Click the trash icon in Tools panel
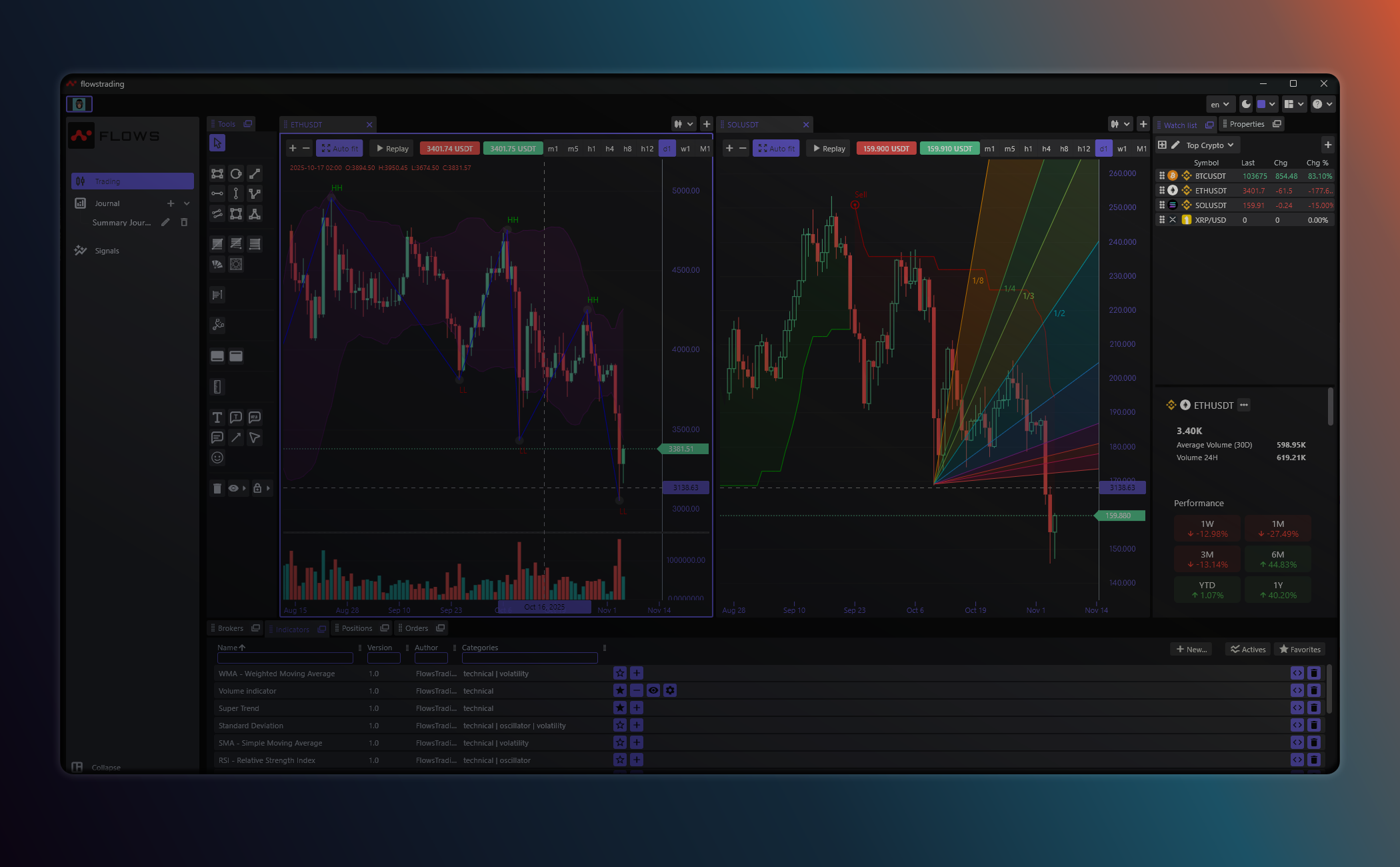The width and height of the screenshot is (1400, 867). pos(217,488)
